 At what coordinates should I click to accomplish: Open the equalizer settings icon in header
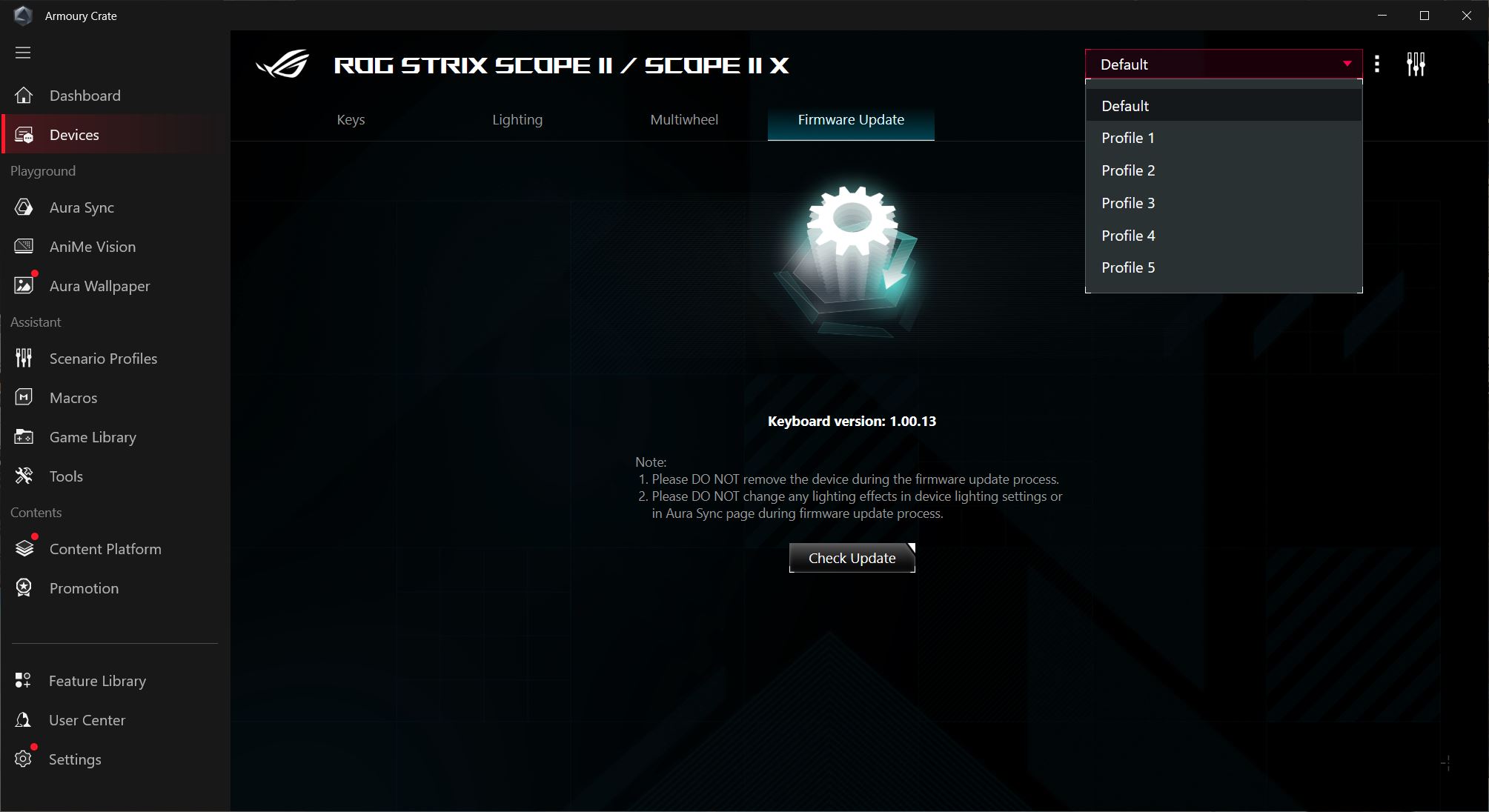pyautogui.click(x=1416, y=64)
